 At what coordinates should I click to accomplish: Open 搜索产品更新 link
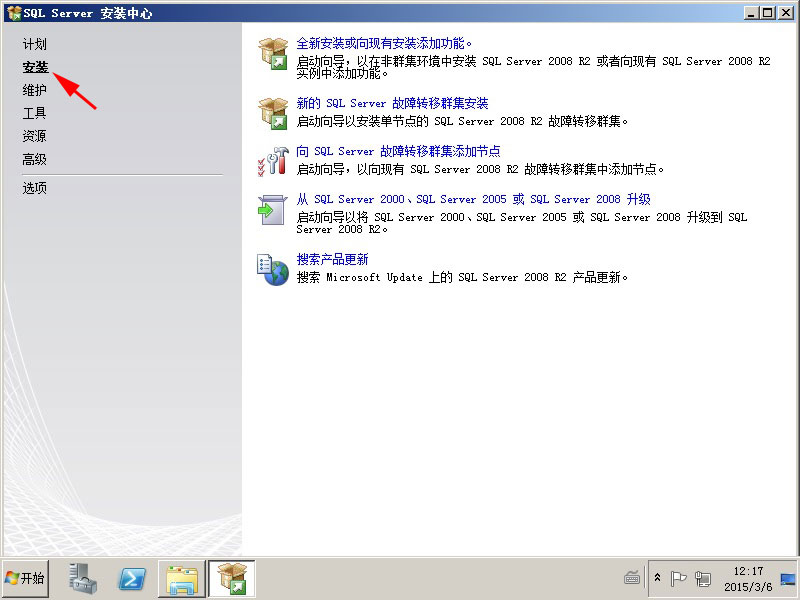click(x=333, y=260)
